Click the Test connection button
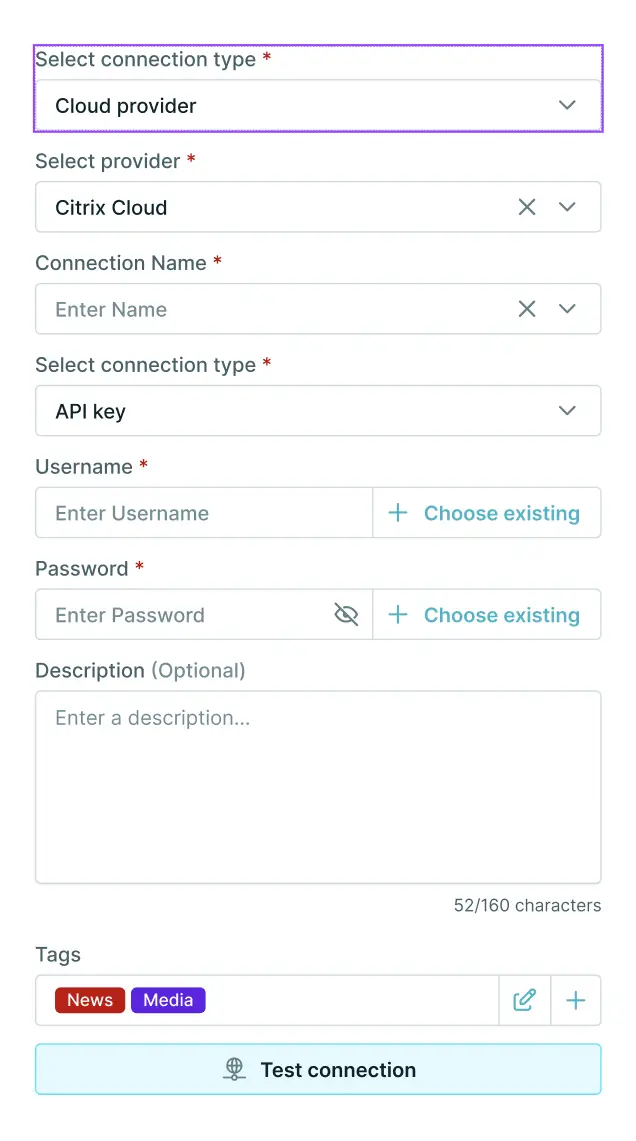This screenshot has height=1141, width=636. (318, 1069)
